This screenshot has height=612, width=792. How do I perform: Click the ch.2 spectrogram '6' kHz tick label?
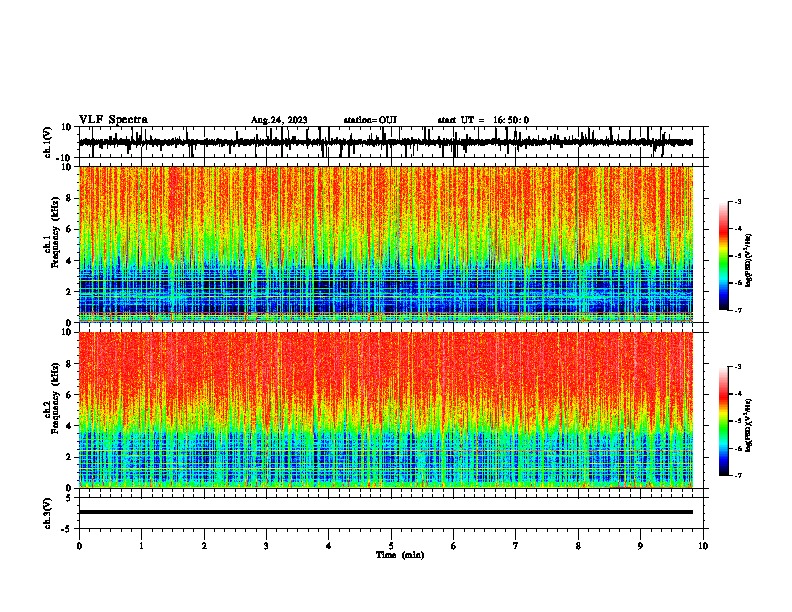click(69, 395)
